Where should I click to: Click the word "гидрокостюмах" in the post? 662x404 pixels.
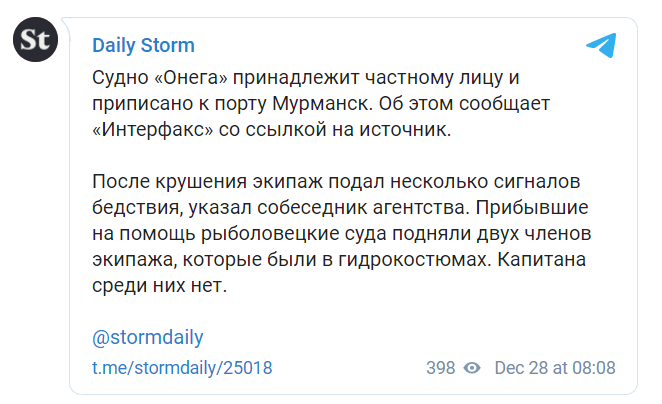click(x=389, y=259)
